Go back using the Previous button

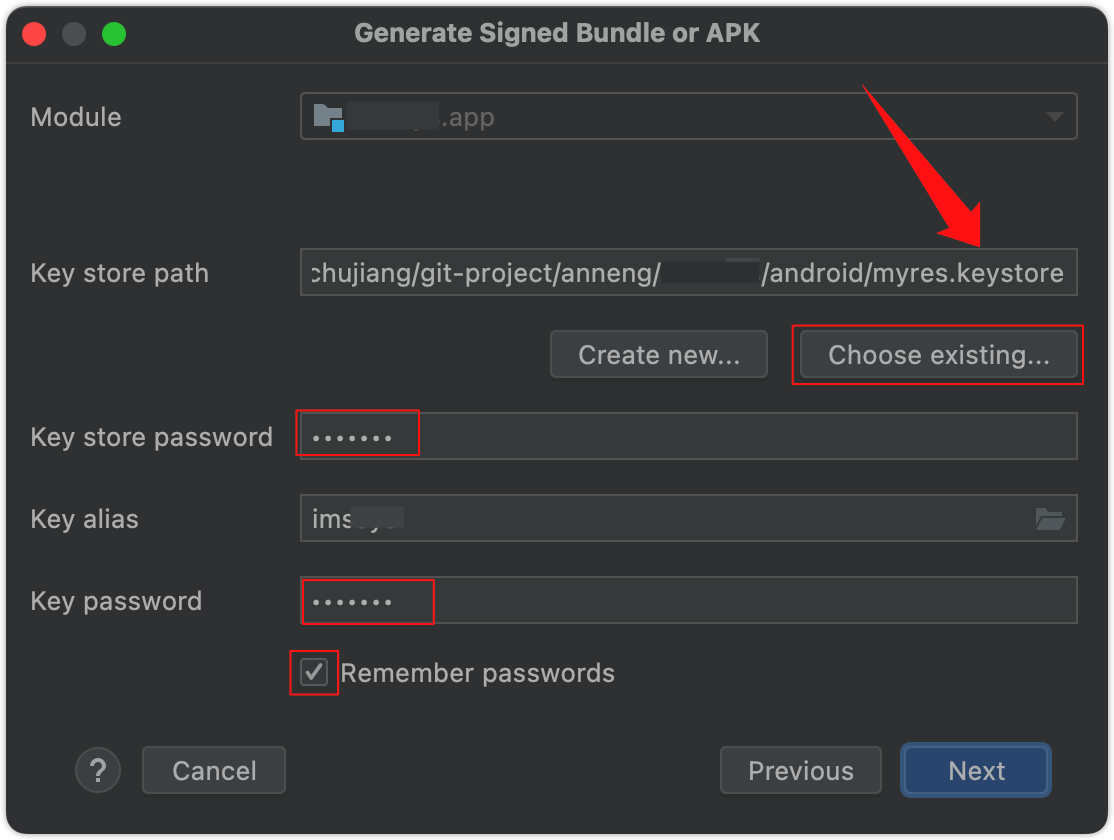click(x=801, y=770)
